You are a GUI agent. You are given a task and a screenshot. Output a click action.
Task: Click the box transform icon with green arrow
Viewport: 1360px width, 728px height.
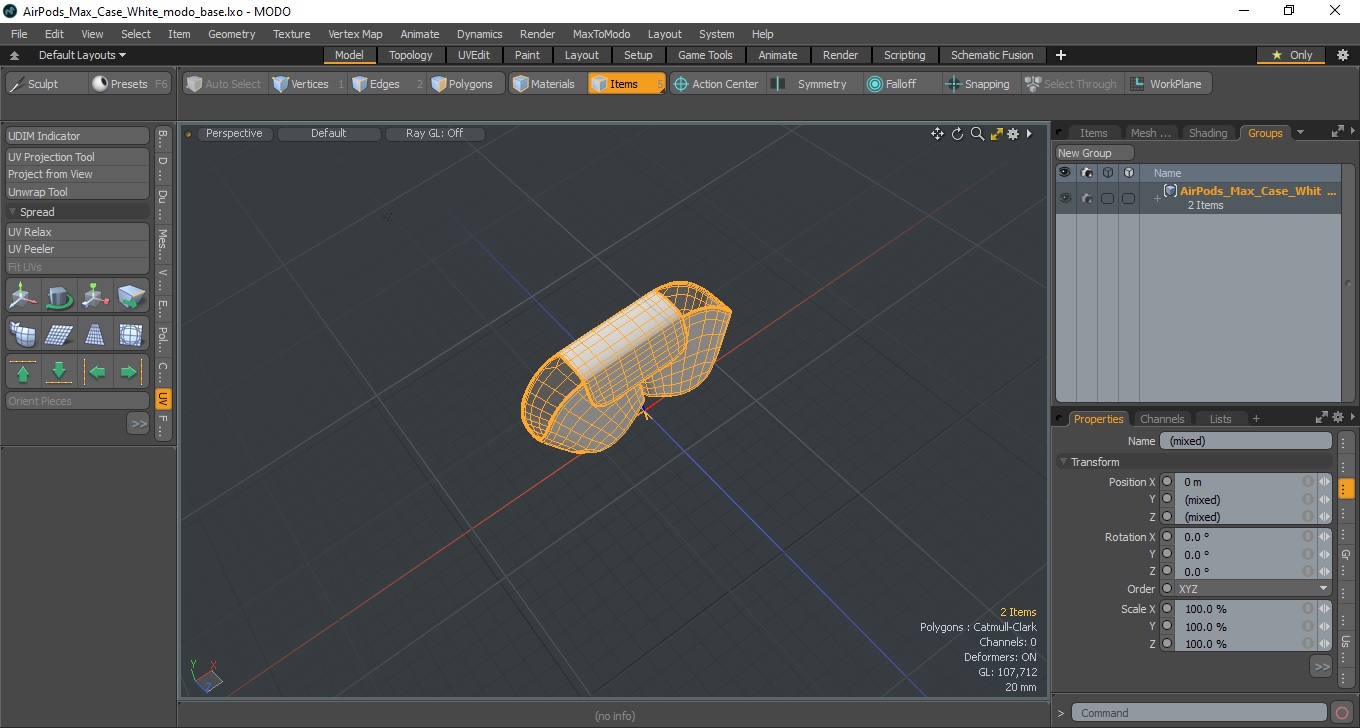(131, 296)
